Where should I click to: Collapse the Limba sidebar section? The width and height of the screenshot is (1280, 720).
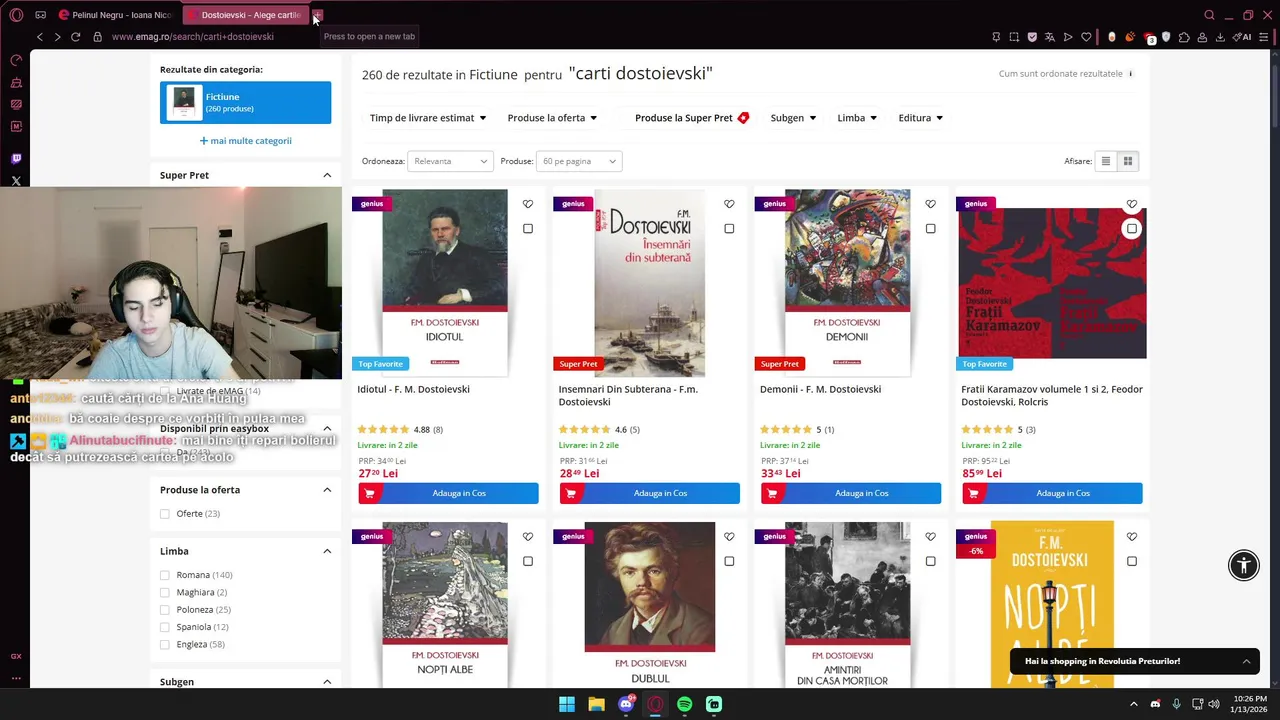coord(327,551)
